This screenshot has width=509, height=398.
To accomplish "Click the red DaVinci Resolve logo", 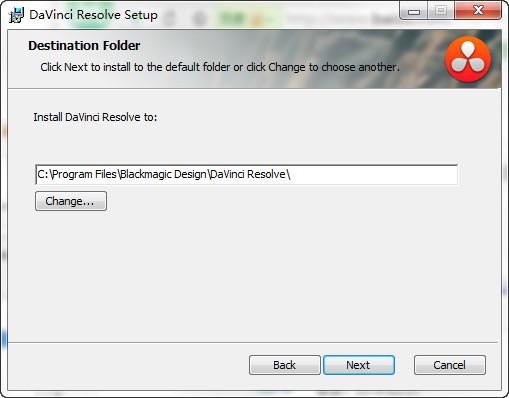I will click(x=468, y=59).
